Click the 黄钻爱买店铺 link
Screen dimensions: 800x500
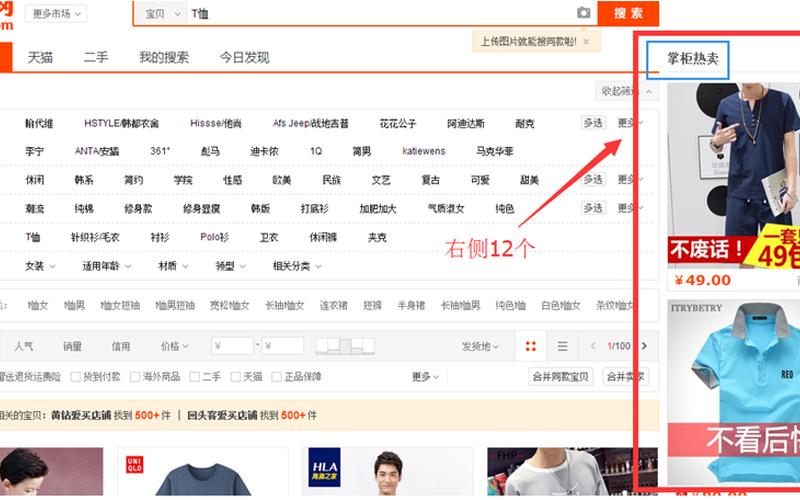tap(81, 415)
